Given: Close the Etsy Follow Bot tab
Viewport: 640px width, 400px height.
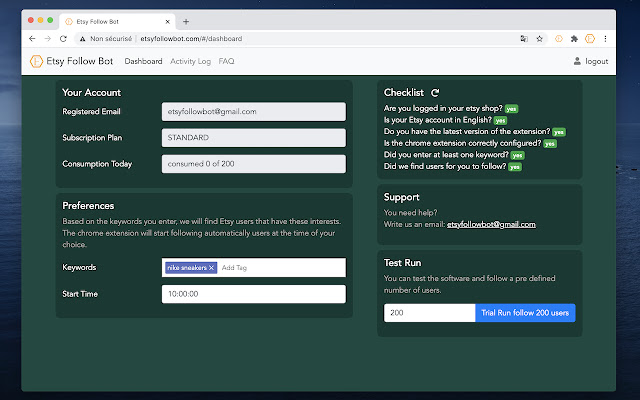Looking at the screenshot, I should click(x=167, y=22).
